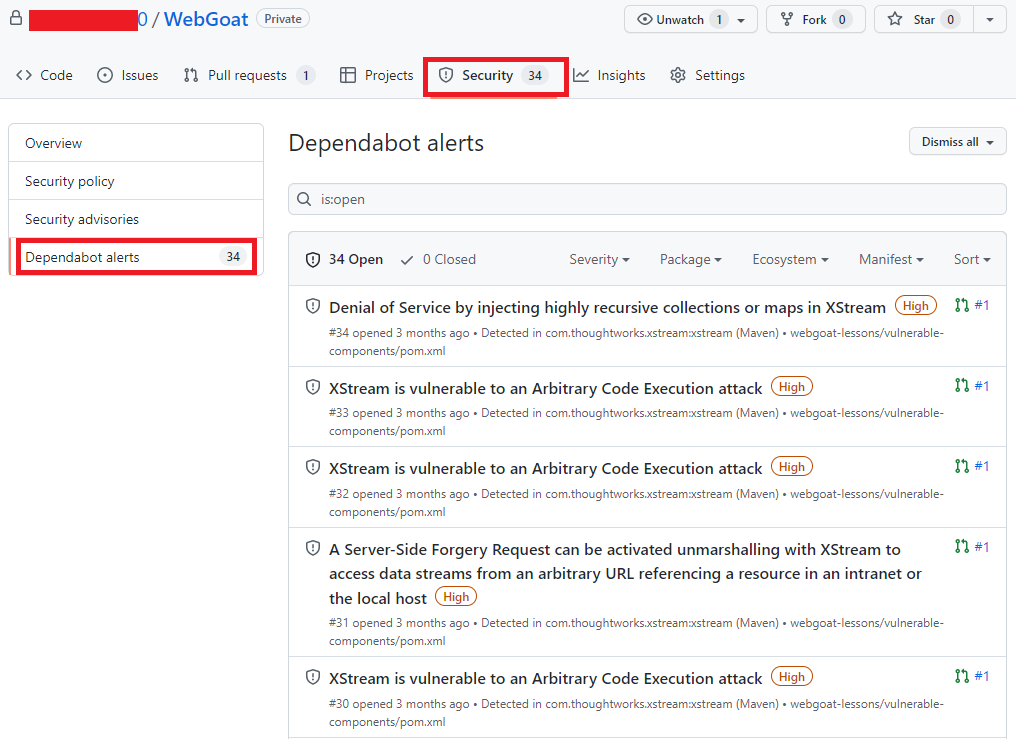This screenshot has width=1016, height=739.
Task: Click pull request icon on alert #31 row
Action: coord(962,547)
